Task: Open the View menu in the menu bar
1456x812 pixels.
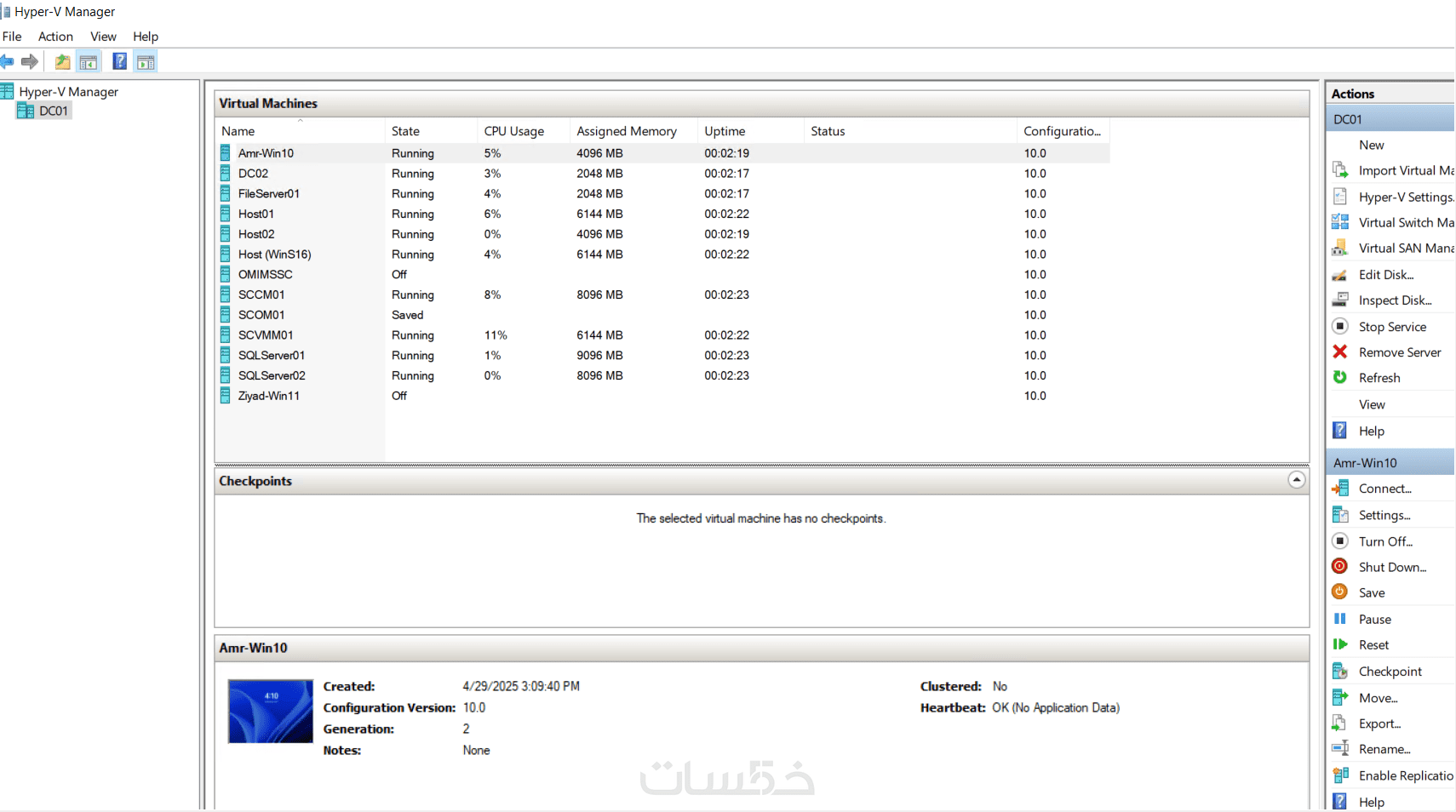Action: coord(103,37)
